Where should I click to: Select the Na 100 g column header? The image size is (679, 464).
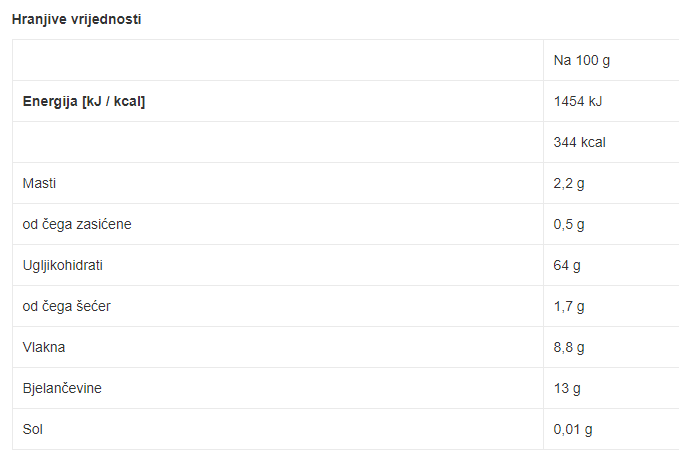tap(582, 61)
